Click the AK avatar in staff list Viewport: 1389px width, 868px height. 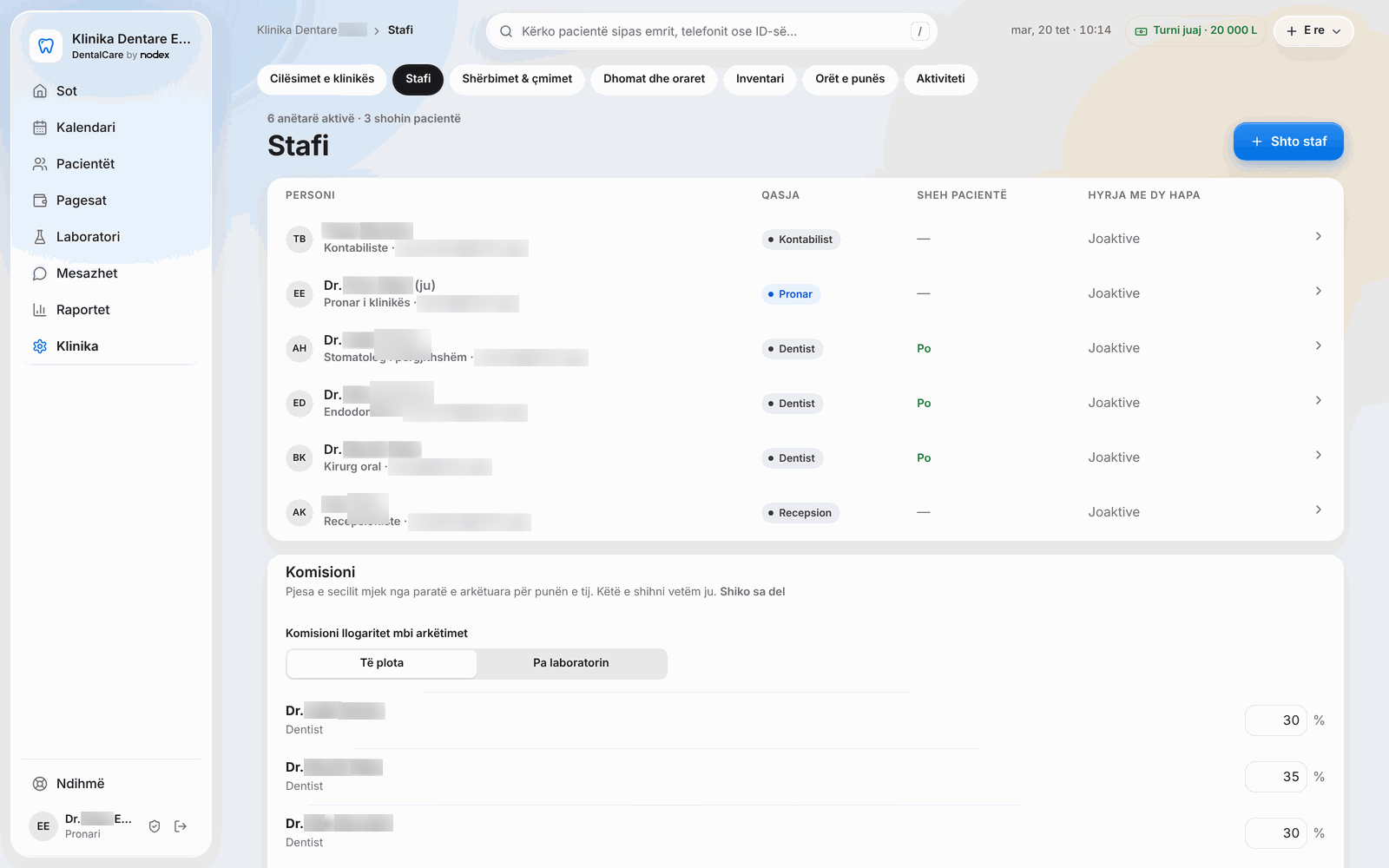[300, 512]
